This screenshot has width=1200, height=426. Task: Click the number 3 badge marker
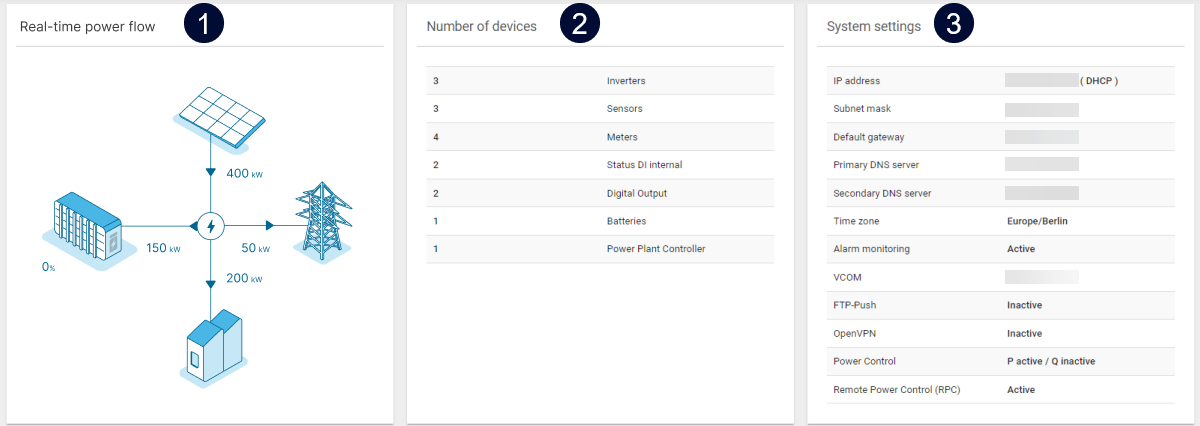click(953, 26)
